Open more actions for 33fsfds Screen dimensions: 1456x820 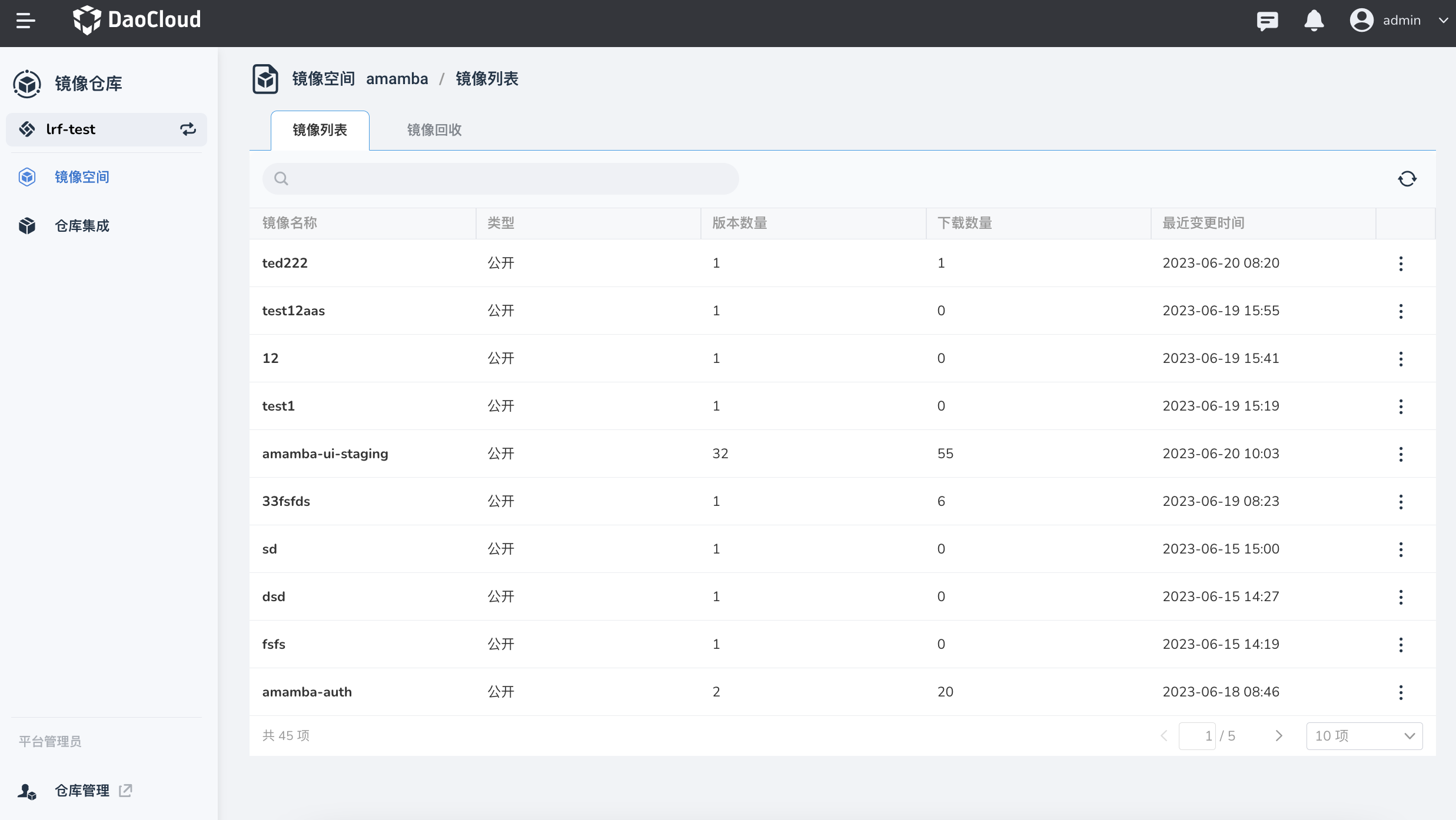point(1401,502)
